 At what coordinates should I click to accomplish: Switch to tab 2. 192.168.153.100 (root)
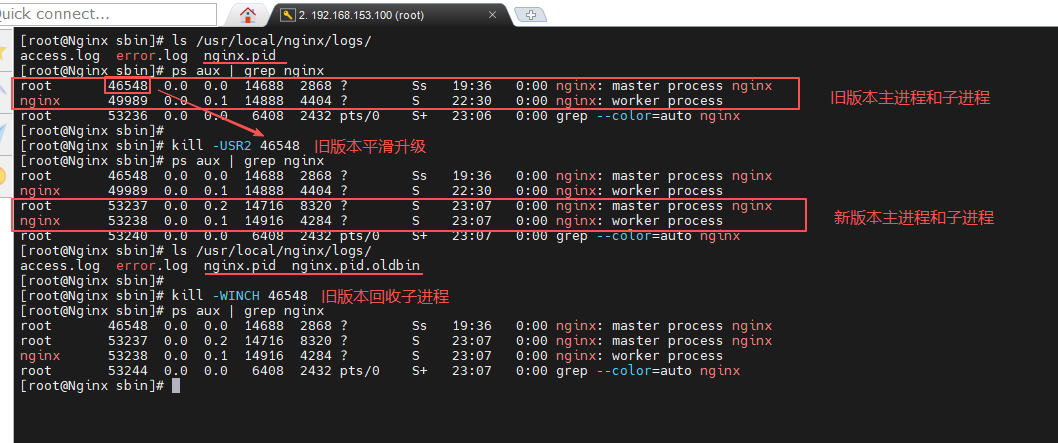389,15
